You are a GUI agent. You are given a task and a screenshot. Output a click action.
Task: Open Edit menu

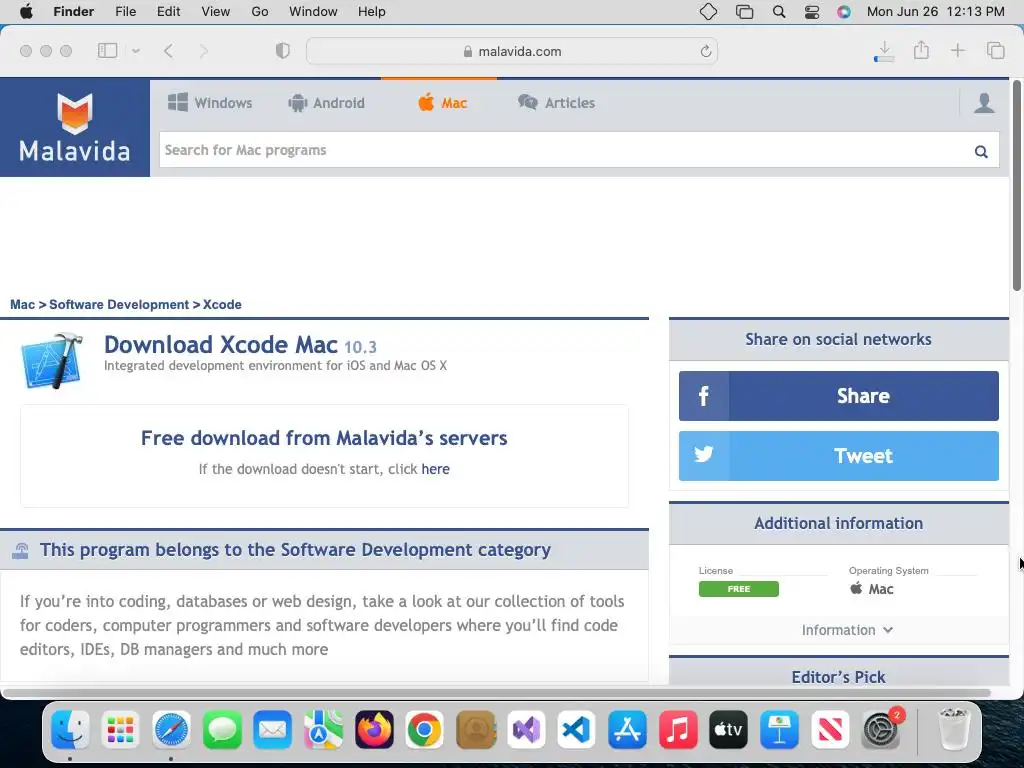coord(168,11)
